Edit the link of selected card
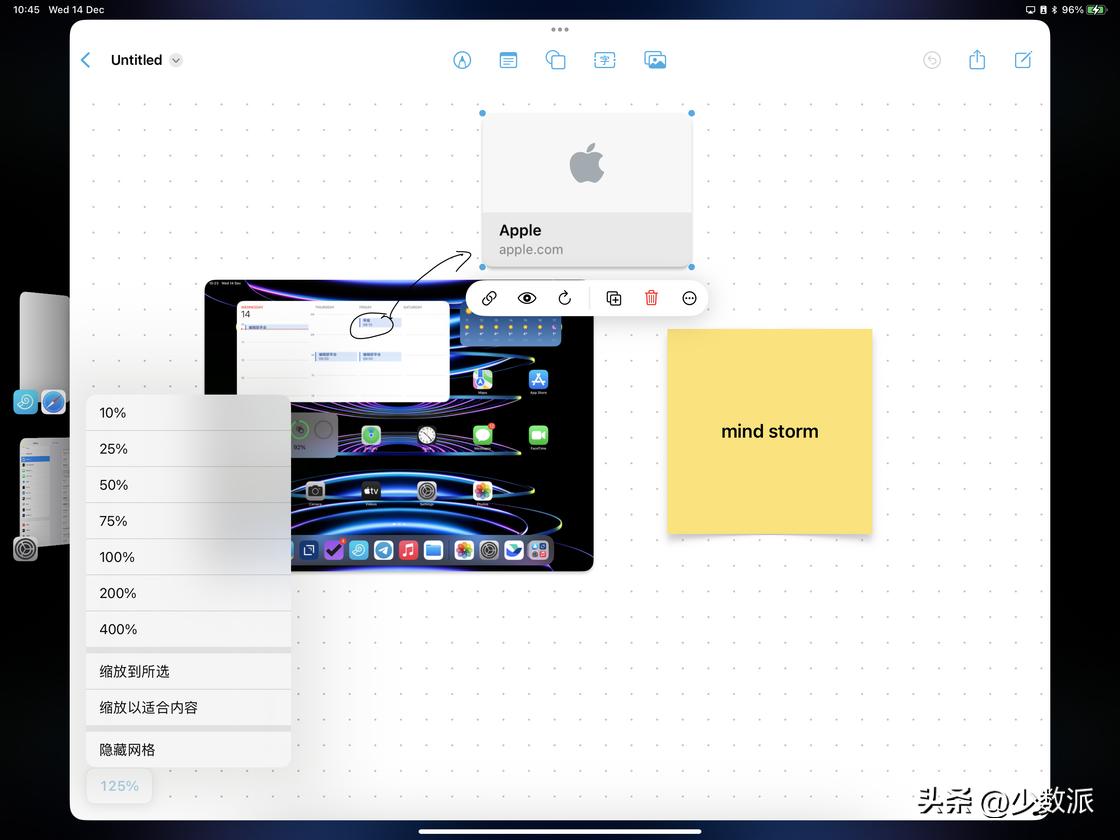Screen dimensions: 1120x840 (x=489, y=298)
